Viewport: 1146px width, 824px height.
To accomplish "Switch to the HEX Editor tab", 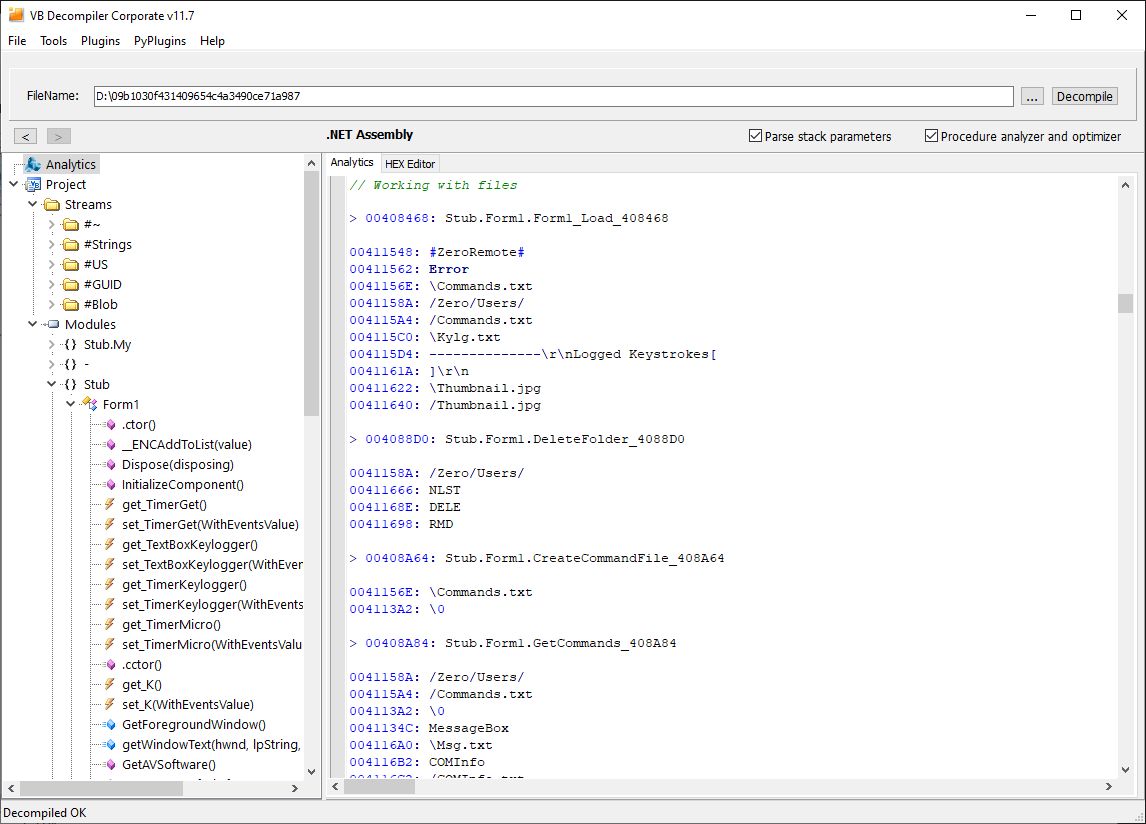I will tap(410, 164).
